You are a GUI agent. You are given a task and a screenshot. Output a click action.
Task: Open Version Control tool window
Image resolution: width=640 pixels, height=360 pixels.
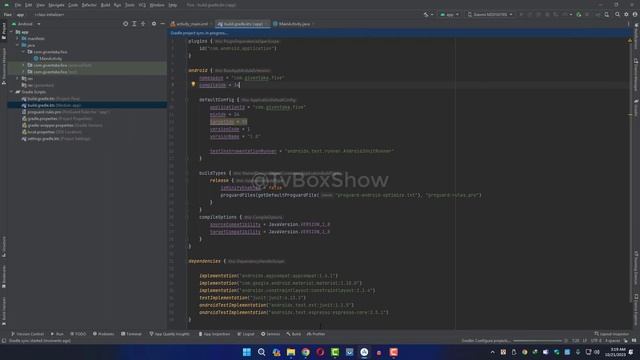tap(28, 334)
